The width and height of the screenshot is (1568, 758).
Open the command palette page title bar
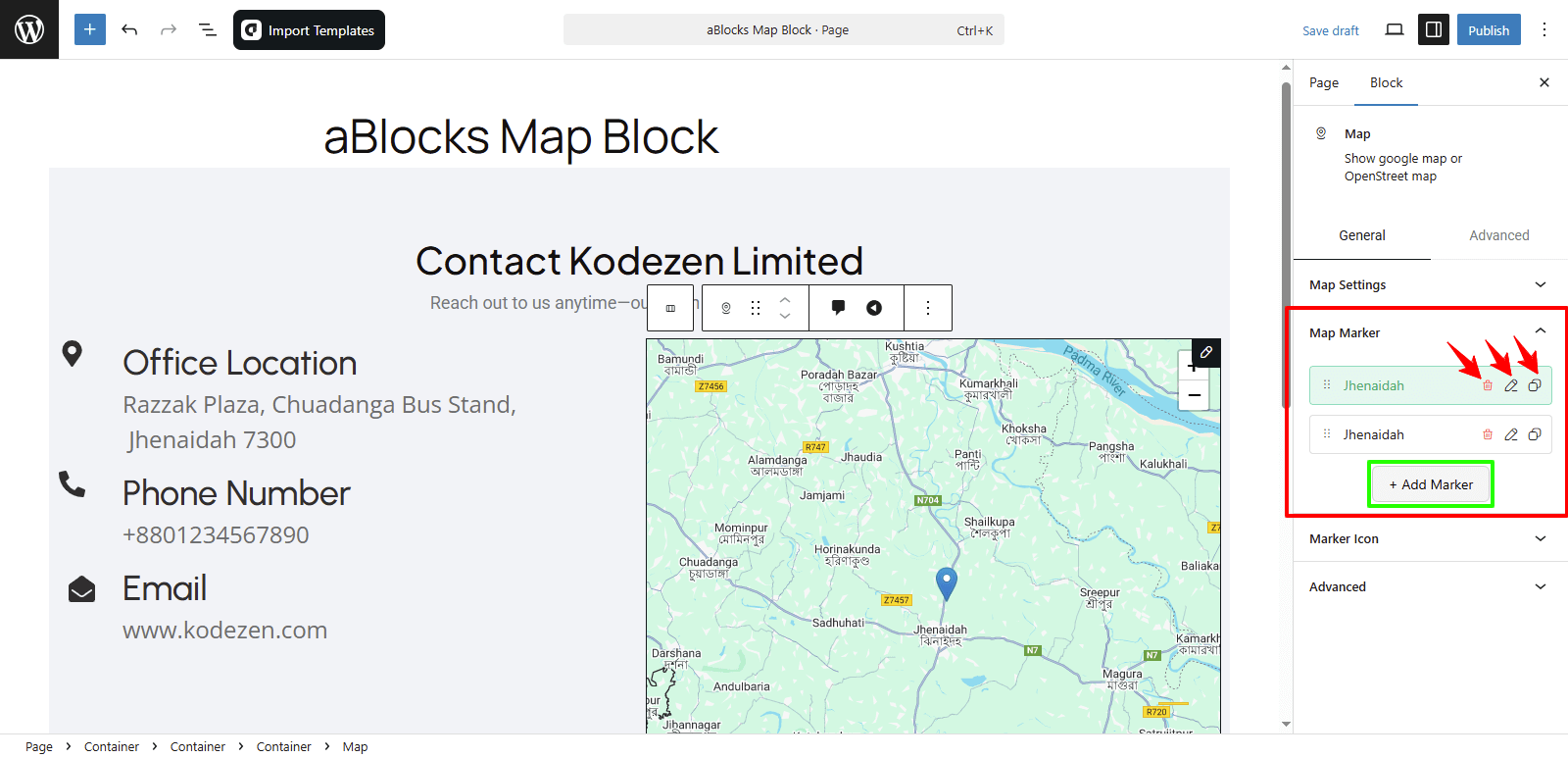click(x=784, y=29)
